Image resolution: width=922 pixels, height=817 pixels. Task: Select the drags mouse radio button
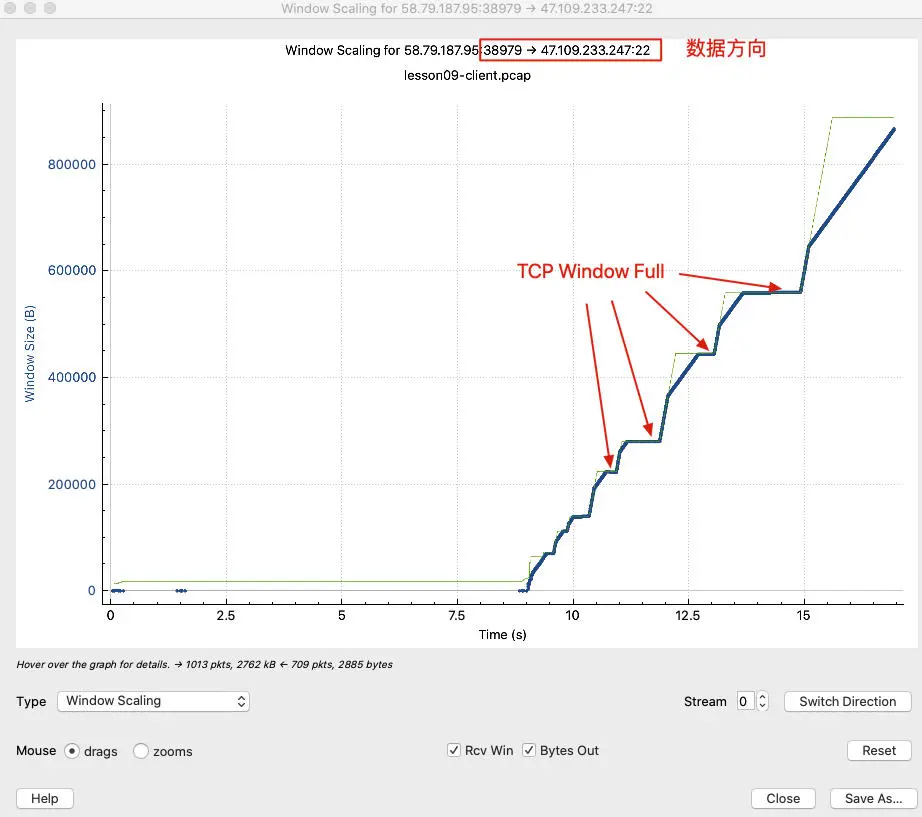pyautogui.click(x=72, y=751)
